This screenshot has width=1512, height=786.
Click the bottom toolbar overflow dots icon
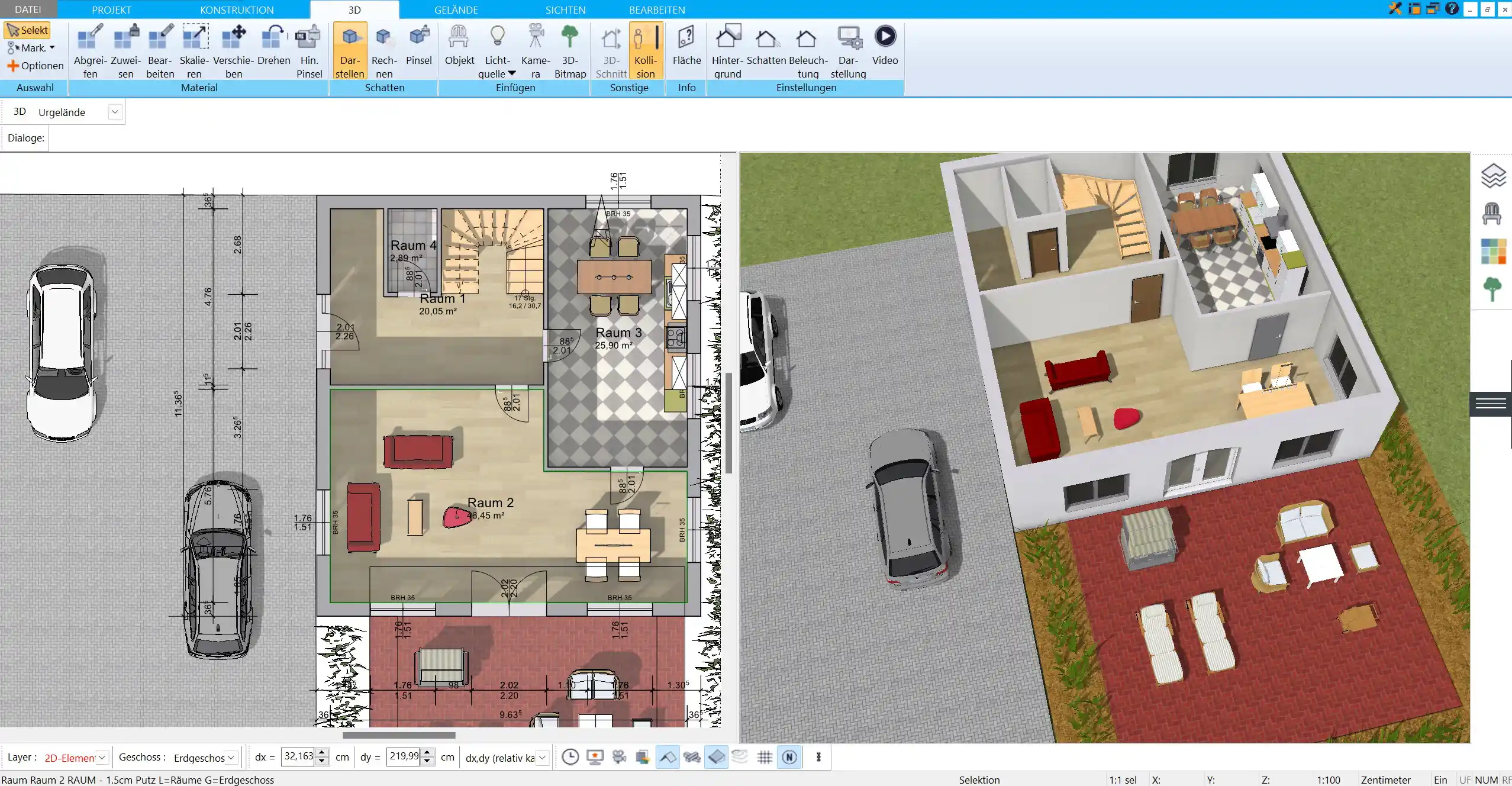tap(818, 757)
